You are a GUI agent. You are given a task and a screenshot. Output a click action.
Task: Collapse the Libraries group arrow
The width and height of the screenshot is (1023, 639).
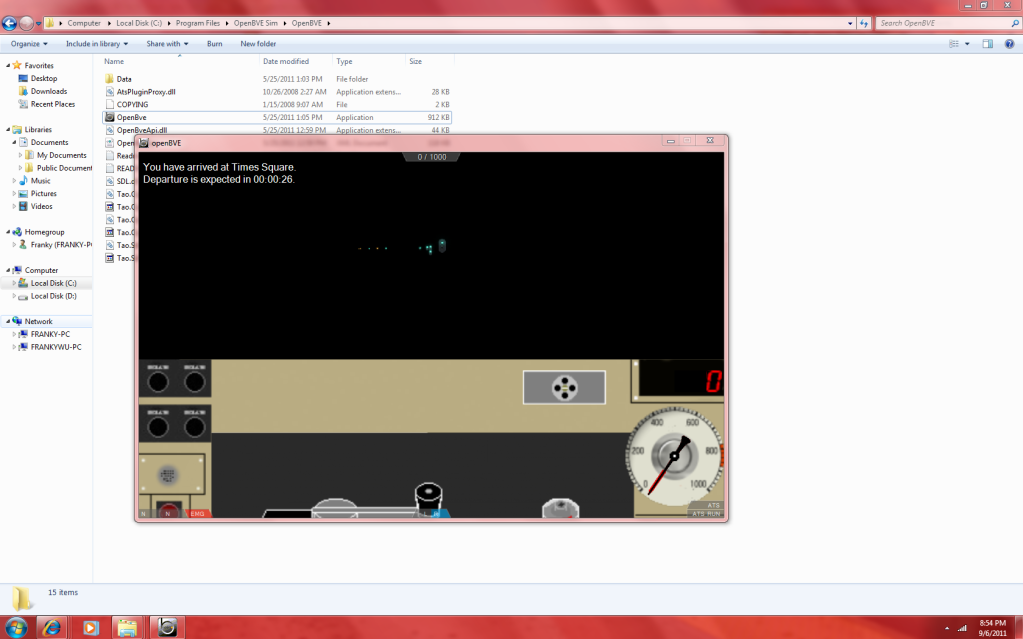(8, 129)
